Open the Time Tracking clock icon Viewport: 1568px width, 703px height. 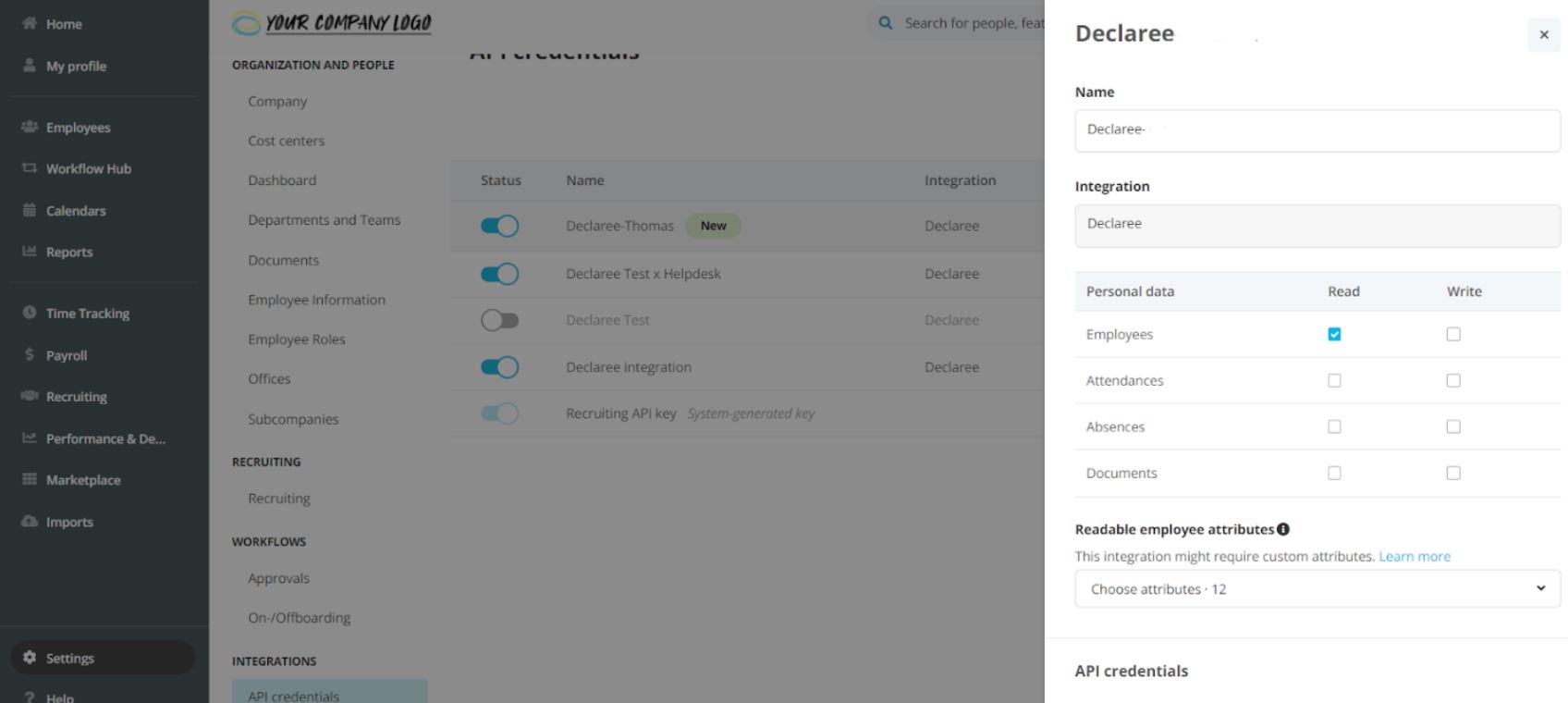(29, 313)
